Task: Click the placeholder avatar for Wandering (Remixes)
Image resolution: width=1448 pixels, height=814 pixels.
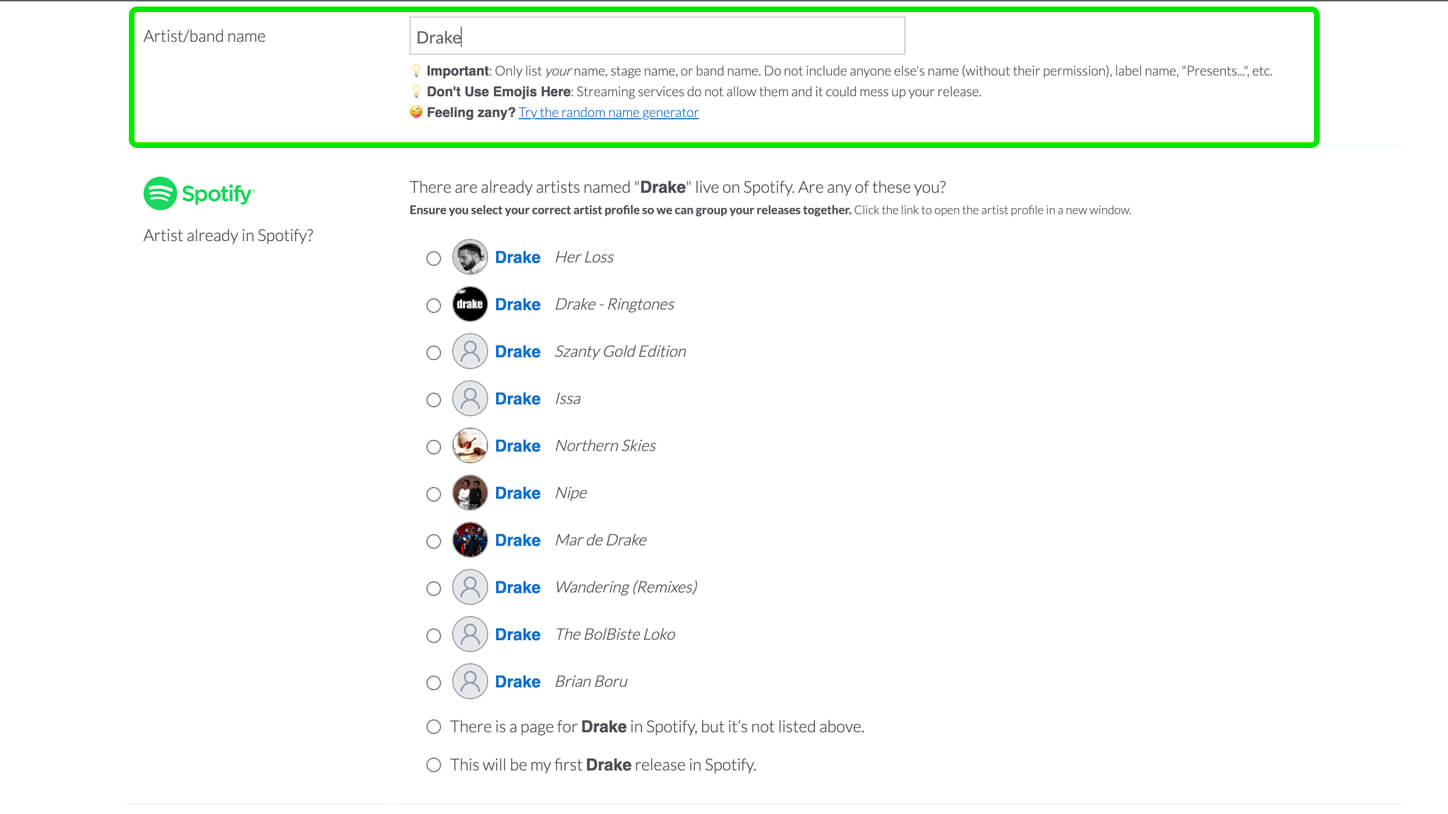Action: [470, 587]
